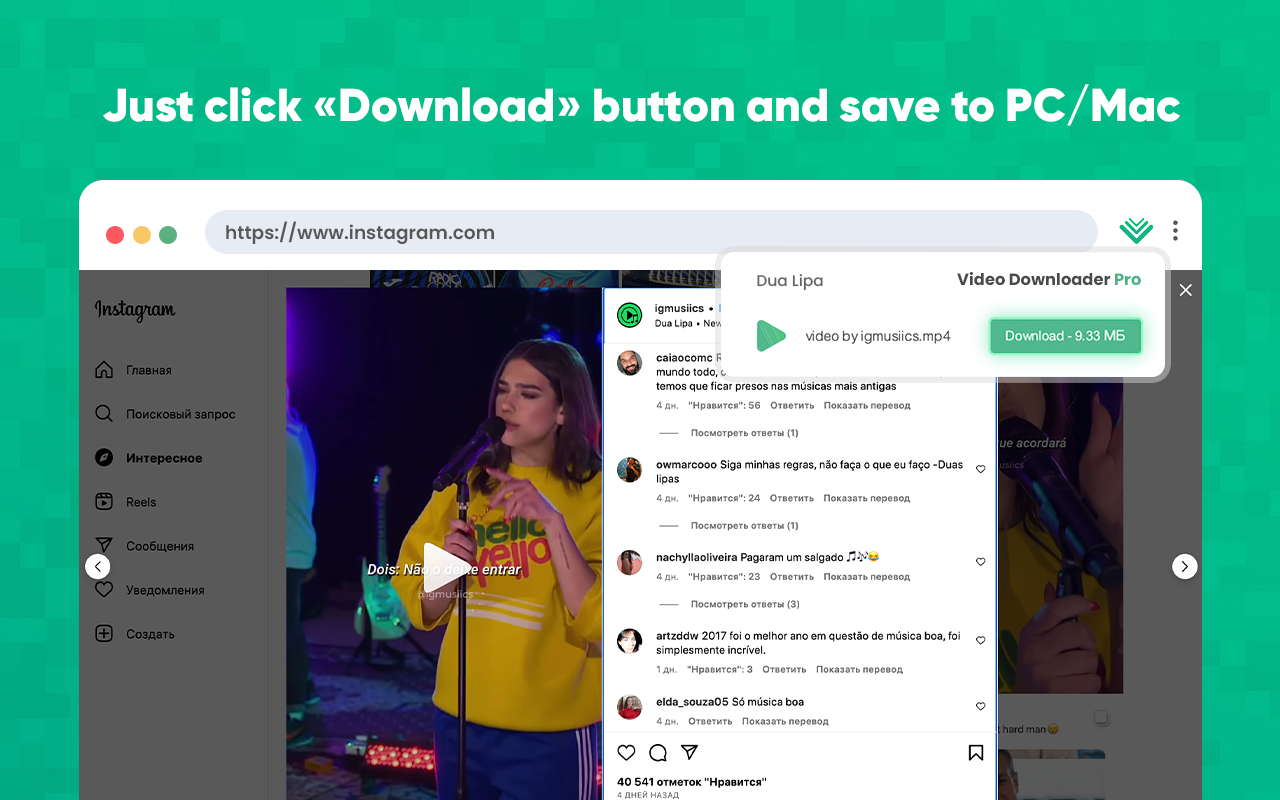Expand "Посмотреть ответы (1)" under caiaocomc
The height and width of the screenshot is (800, 1280).
pos(746,432)
